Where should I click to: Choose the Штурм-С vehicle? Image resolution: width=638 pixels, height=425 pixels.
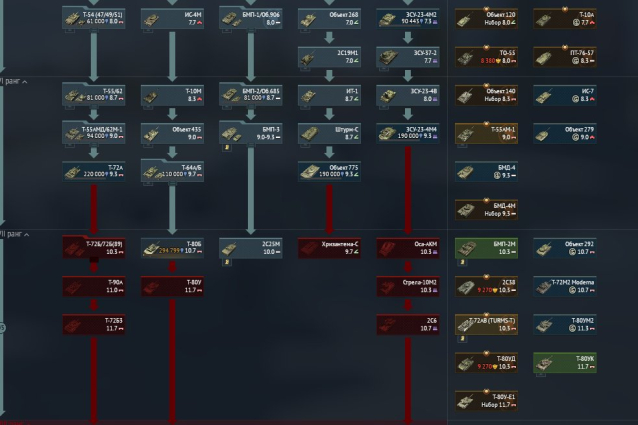tap(329, 133)
